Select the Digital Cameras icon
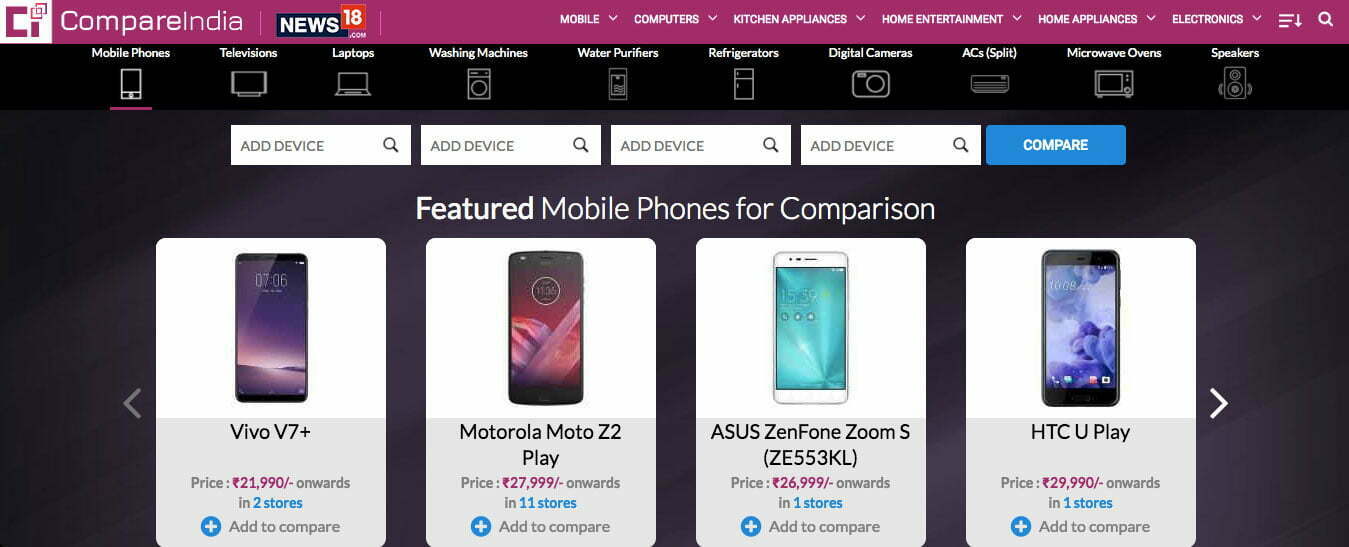 (x=870, y=83)
